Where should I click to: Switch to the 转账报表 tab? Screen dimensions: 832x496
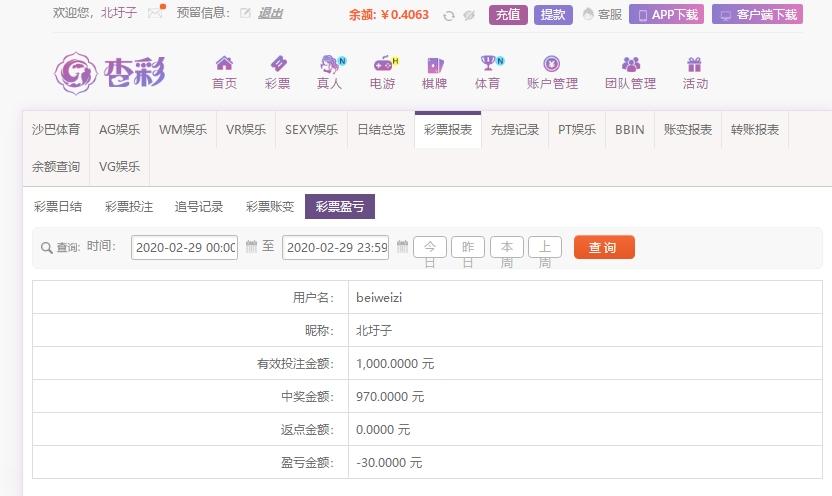point(755,129)
